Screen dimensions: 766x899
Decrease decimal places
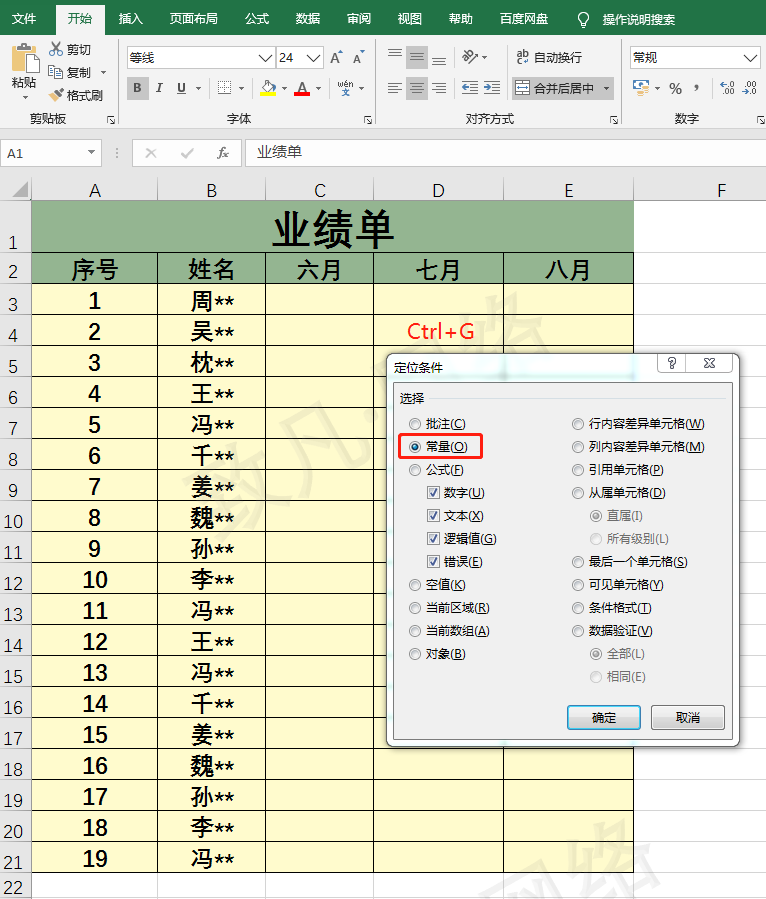[749, 88]
